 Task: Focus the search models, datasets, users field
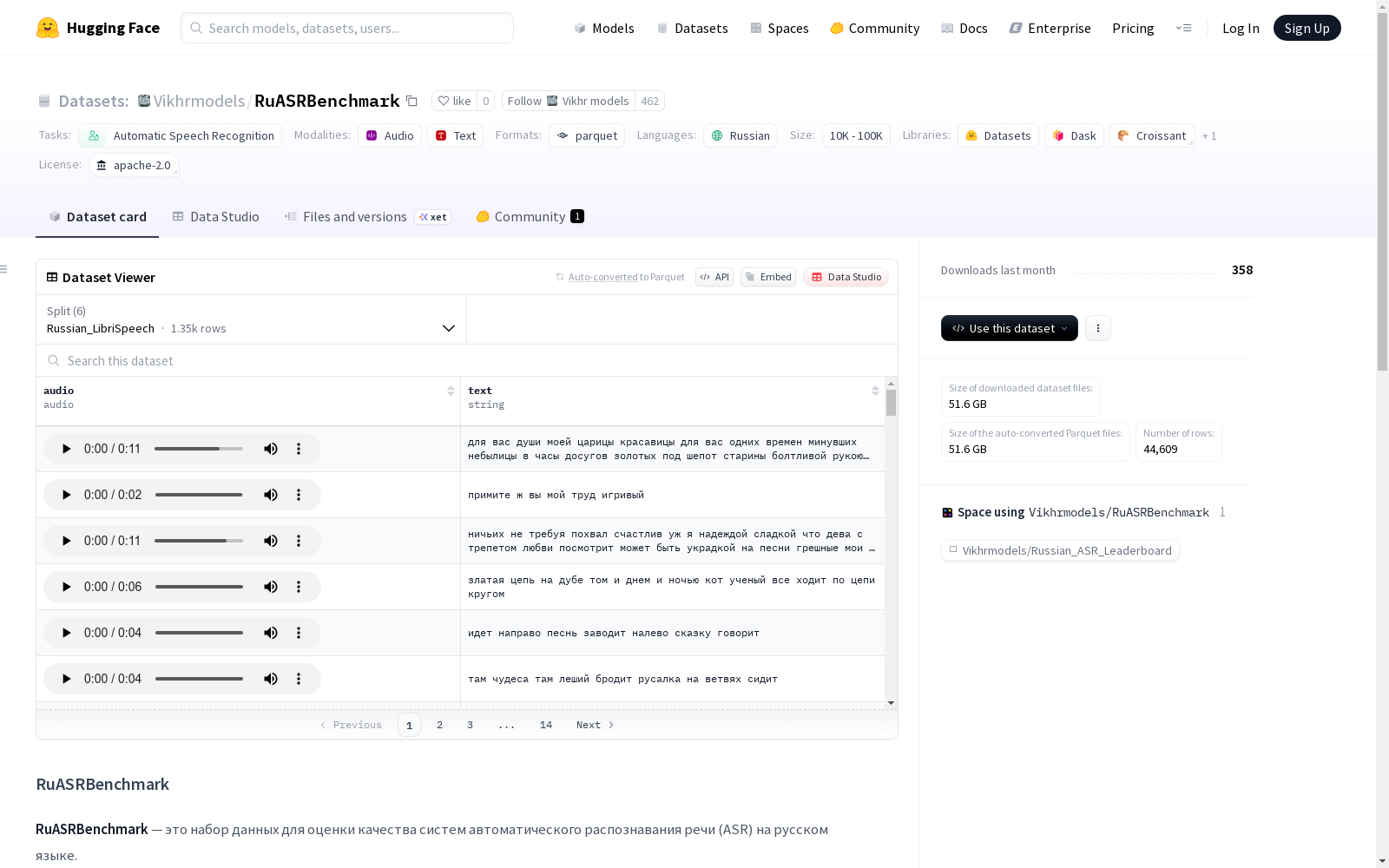pyautogui.click(x=347, y=28)
